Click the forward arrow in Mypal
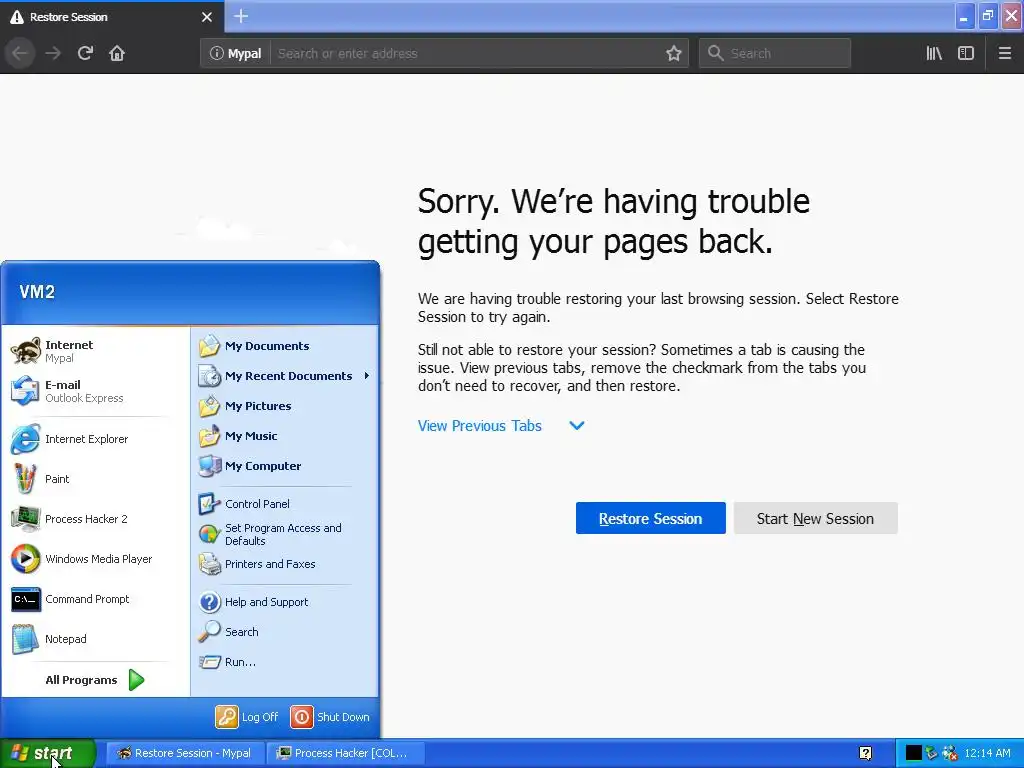This screenshot has width=1024, height=768. click(x=53, y=53)
